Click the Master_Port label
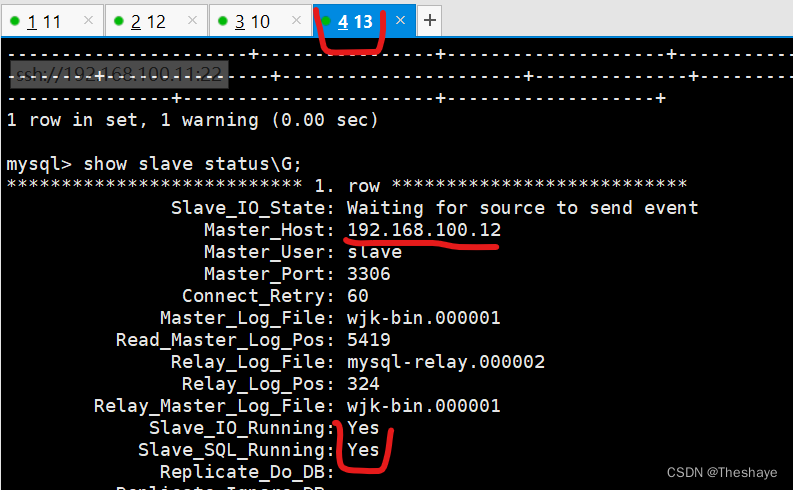The height and width of the screenshot is (490, 793). coord(269,274)
